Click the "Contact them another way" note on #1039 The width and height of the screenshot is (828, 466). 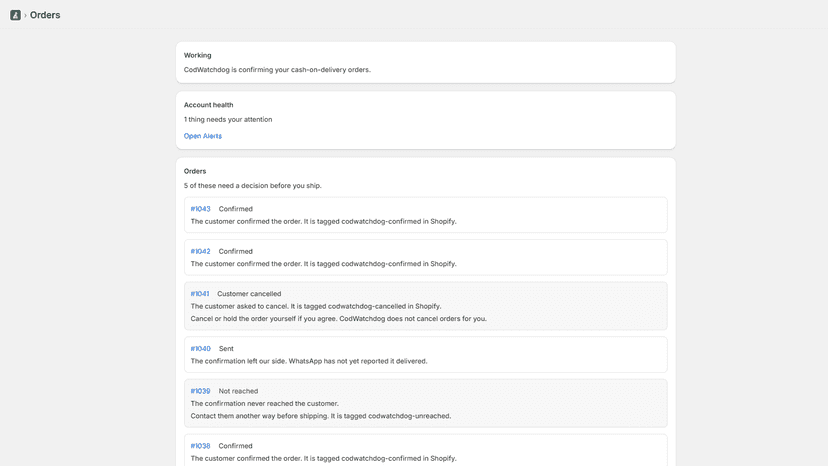coord(321,416)
